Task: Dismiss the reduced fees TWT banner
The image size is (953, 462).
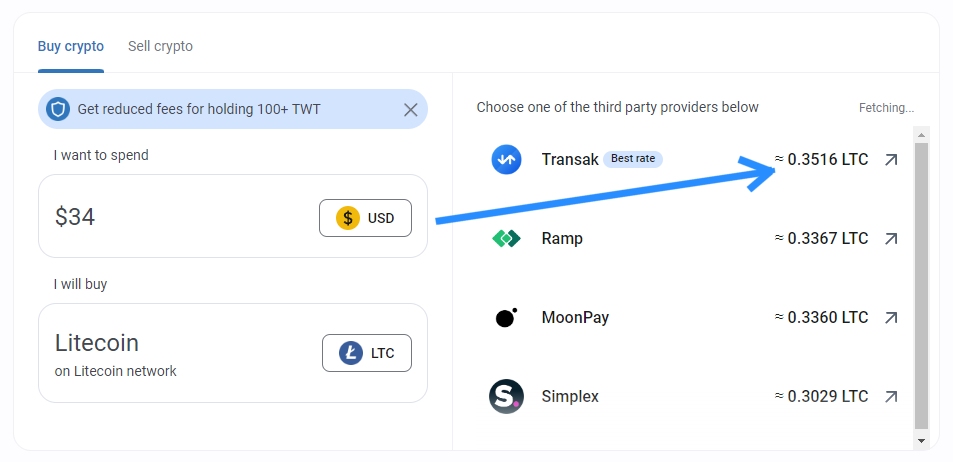Action: click(410, 110)
